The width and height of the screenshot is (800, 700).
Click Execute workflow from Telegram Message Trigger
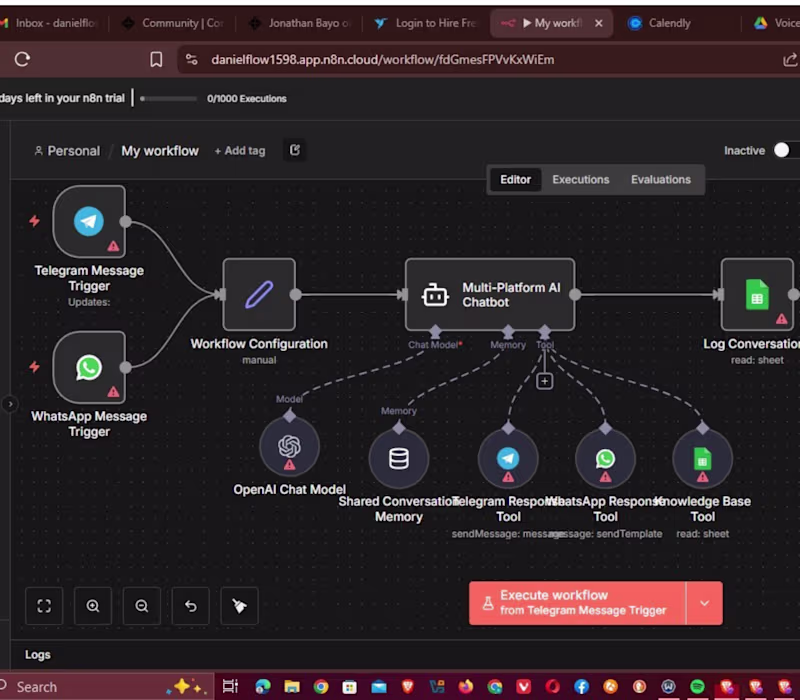coord(577,603)
